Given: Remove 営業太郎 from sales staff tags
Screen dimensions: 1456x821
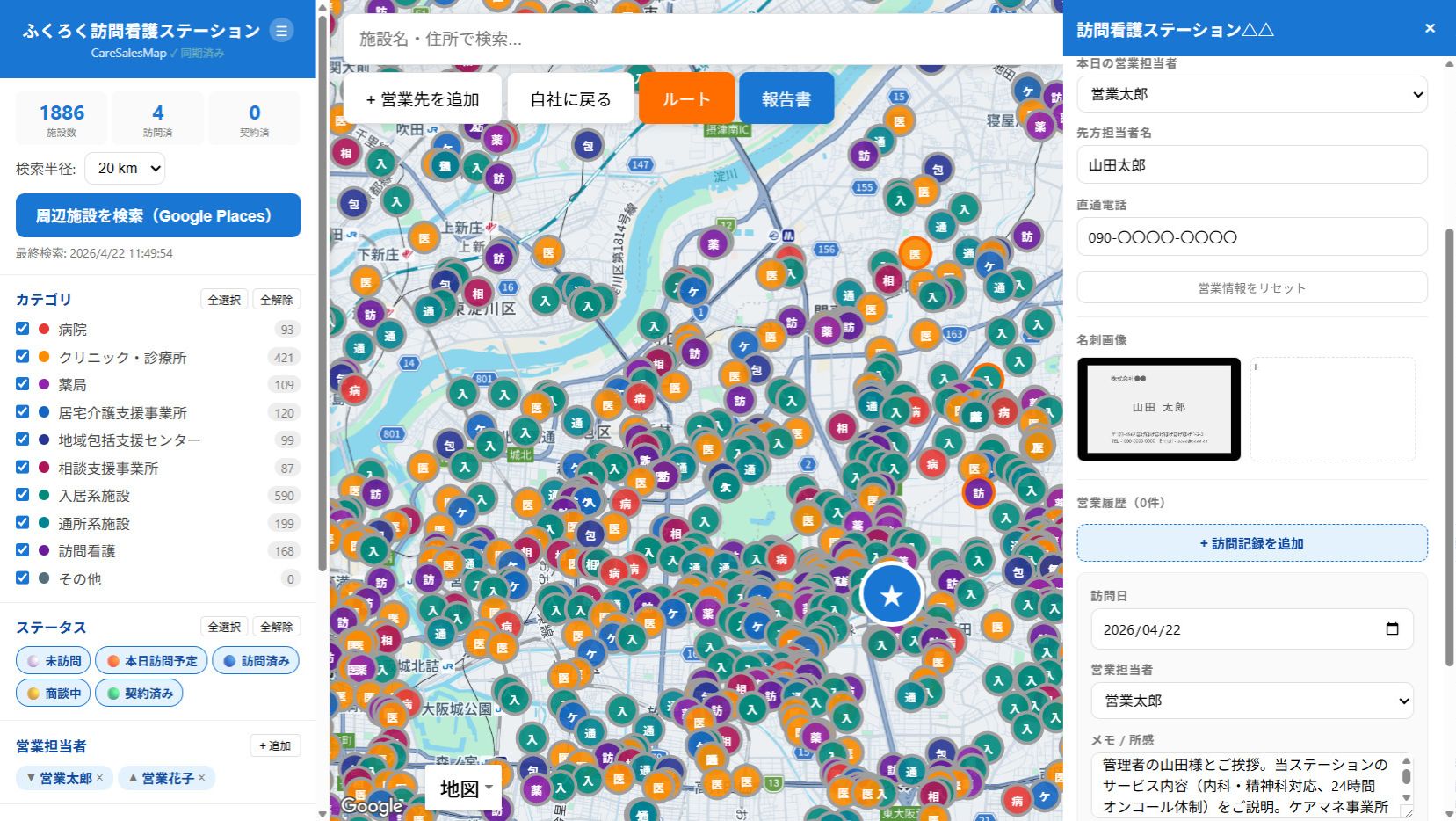Looking at the screenshot, I should point(100,778).
